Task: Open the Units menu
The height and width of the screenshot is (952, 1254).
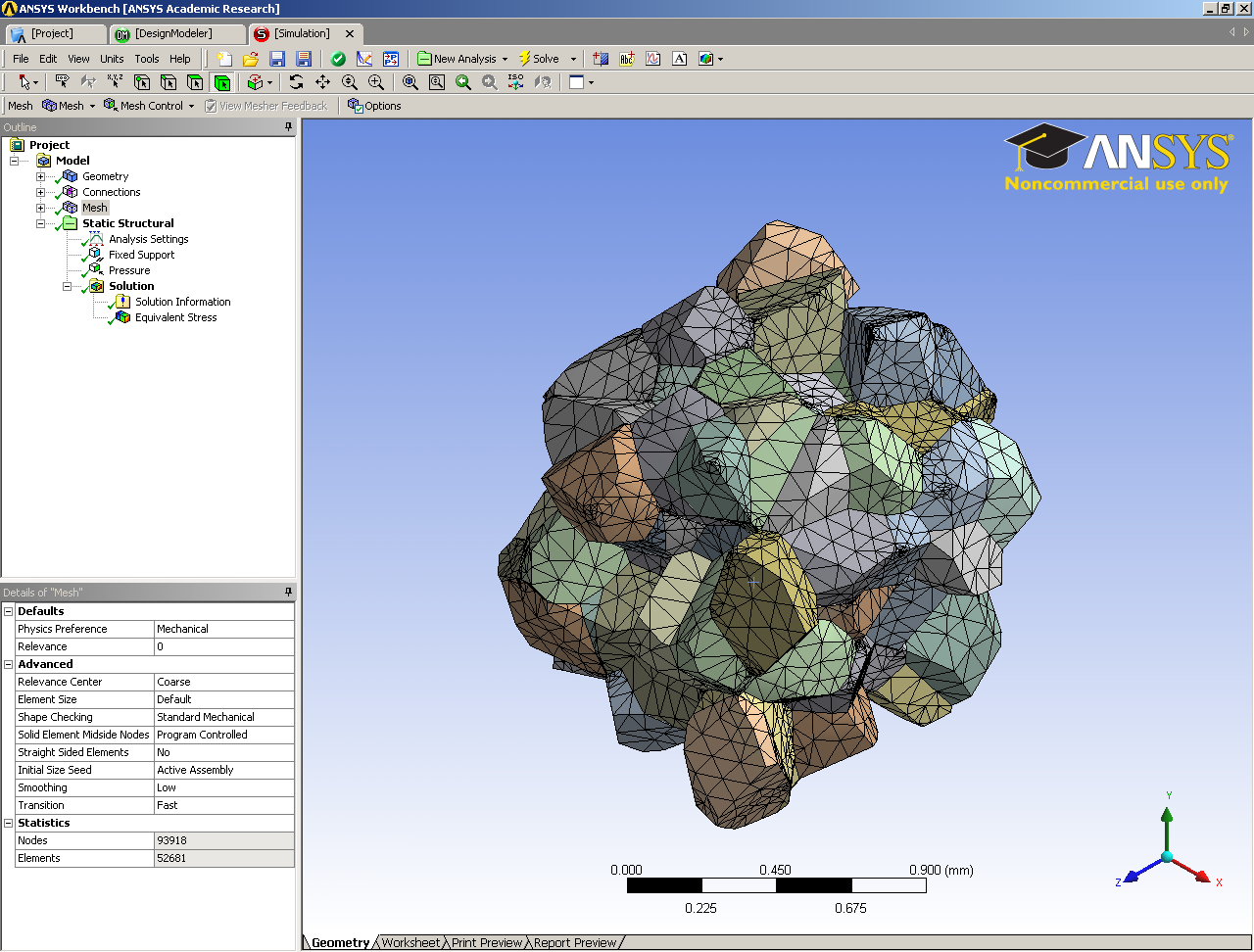Action: [112, 59]
